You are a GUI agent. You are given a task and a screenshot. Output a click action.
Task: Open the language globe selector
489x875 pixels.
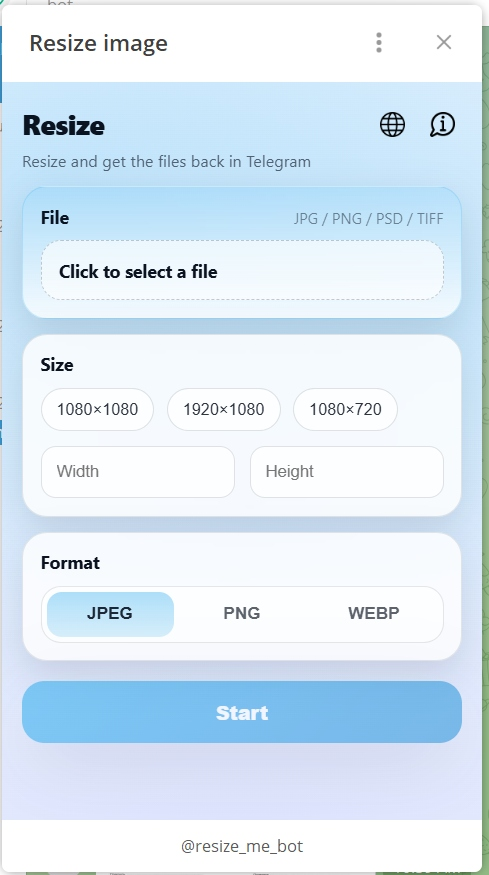tap(392, 124)
